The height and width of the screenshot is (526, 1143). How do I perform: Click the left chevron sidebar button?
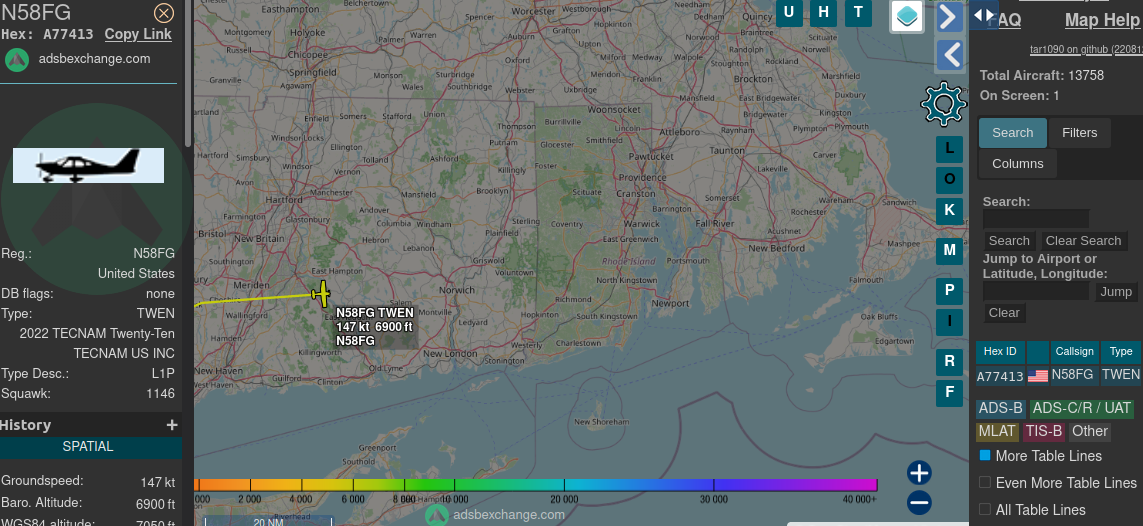(949, 55)
